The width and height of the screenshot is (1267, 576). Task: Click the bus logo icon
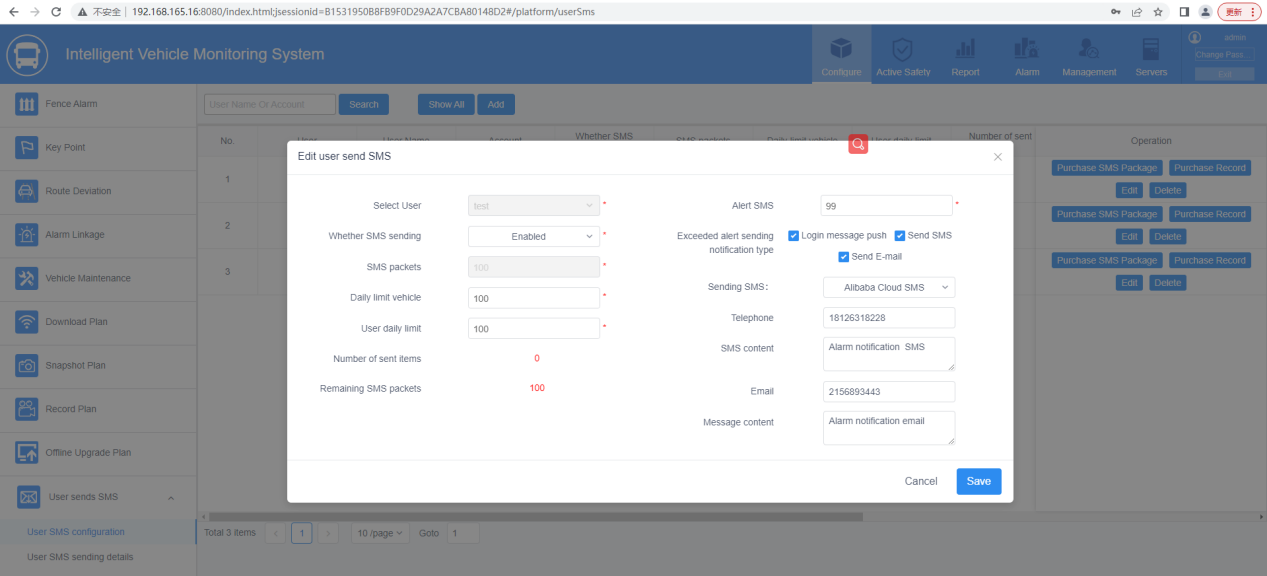(27, 55)
